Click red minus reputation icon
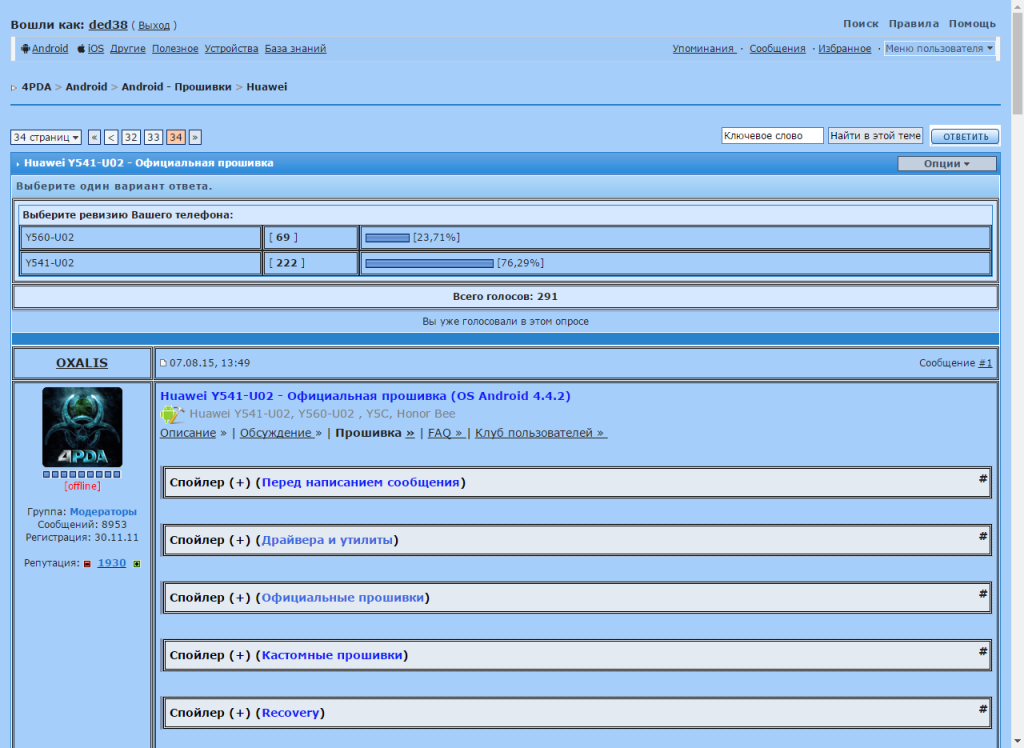 [87, 564]
